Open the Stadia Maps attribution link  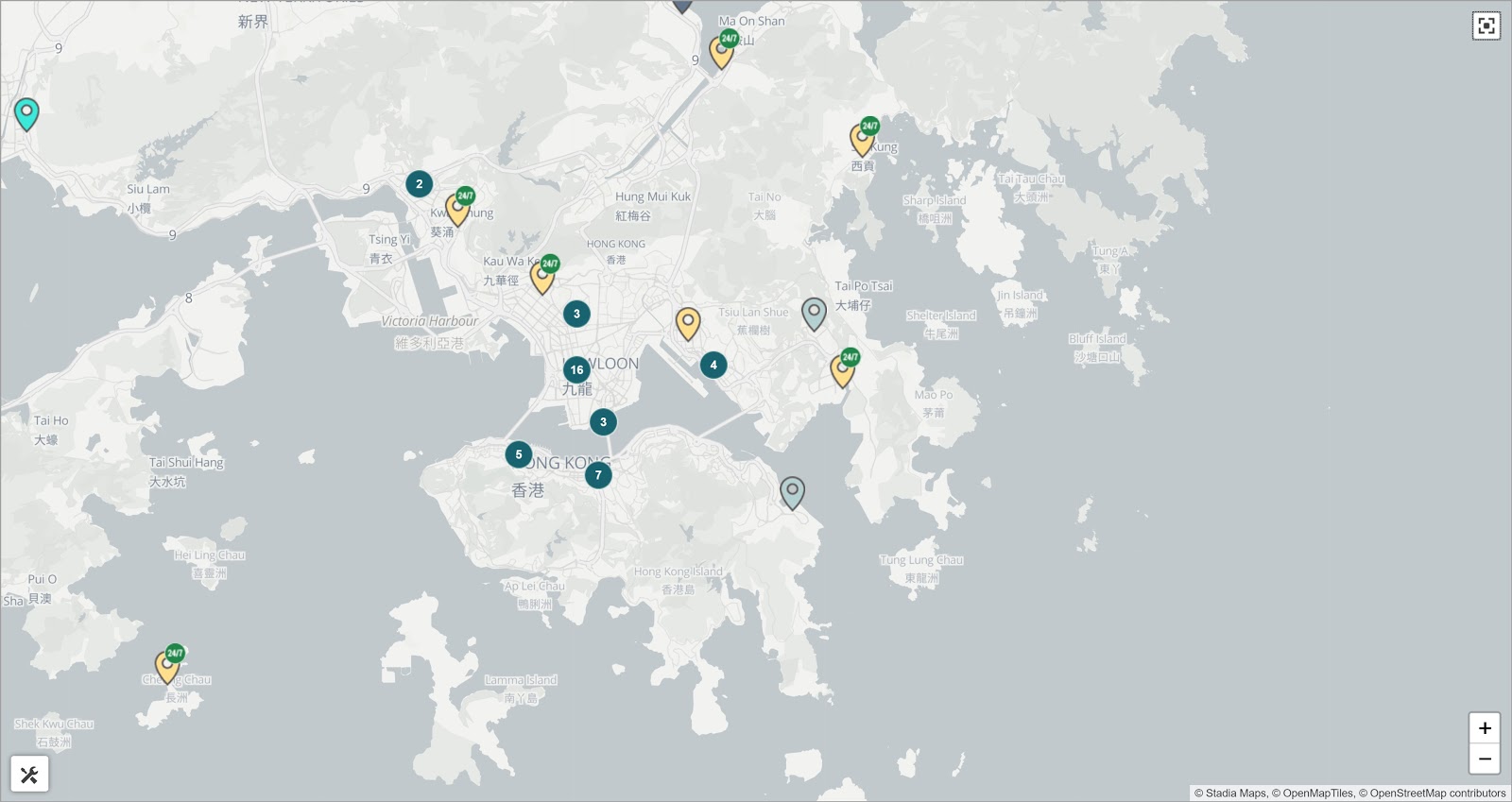pyautogui.click(x=1235, y=793)
